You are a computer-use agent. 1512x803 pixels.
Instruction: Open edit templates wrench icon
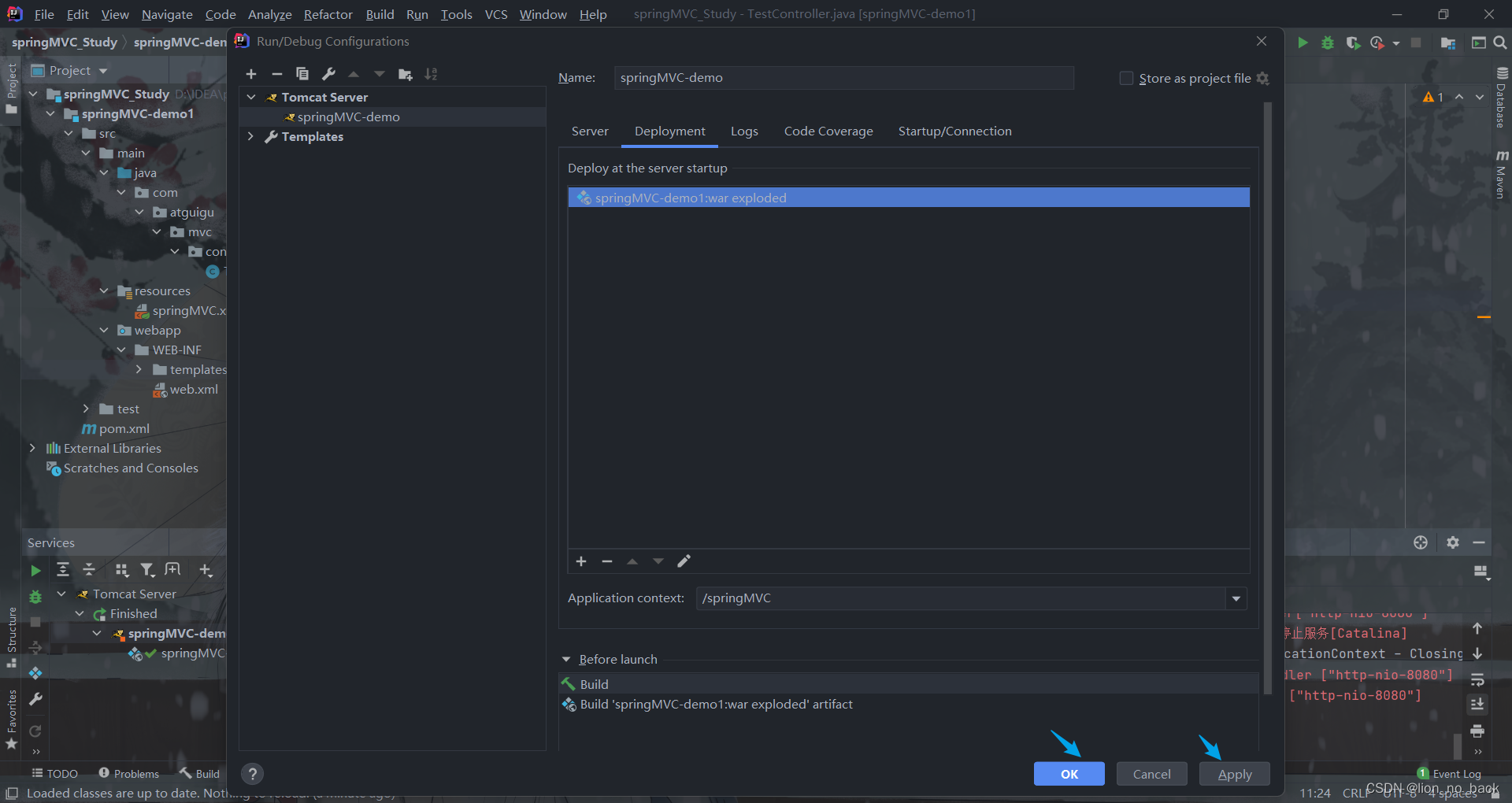click(x=328, y=74)
